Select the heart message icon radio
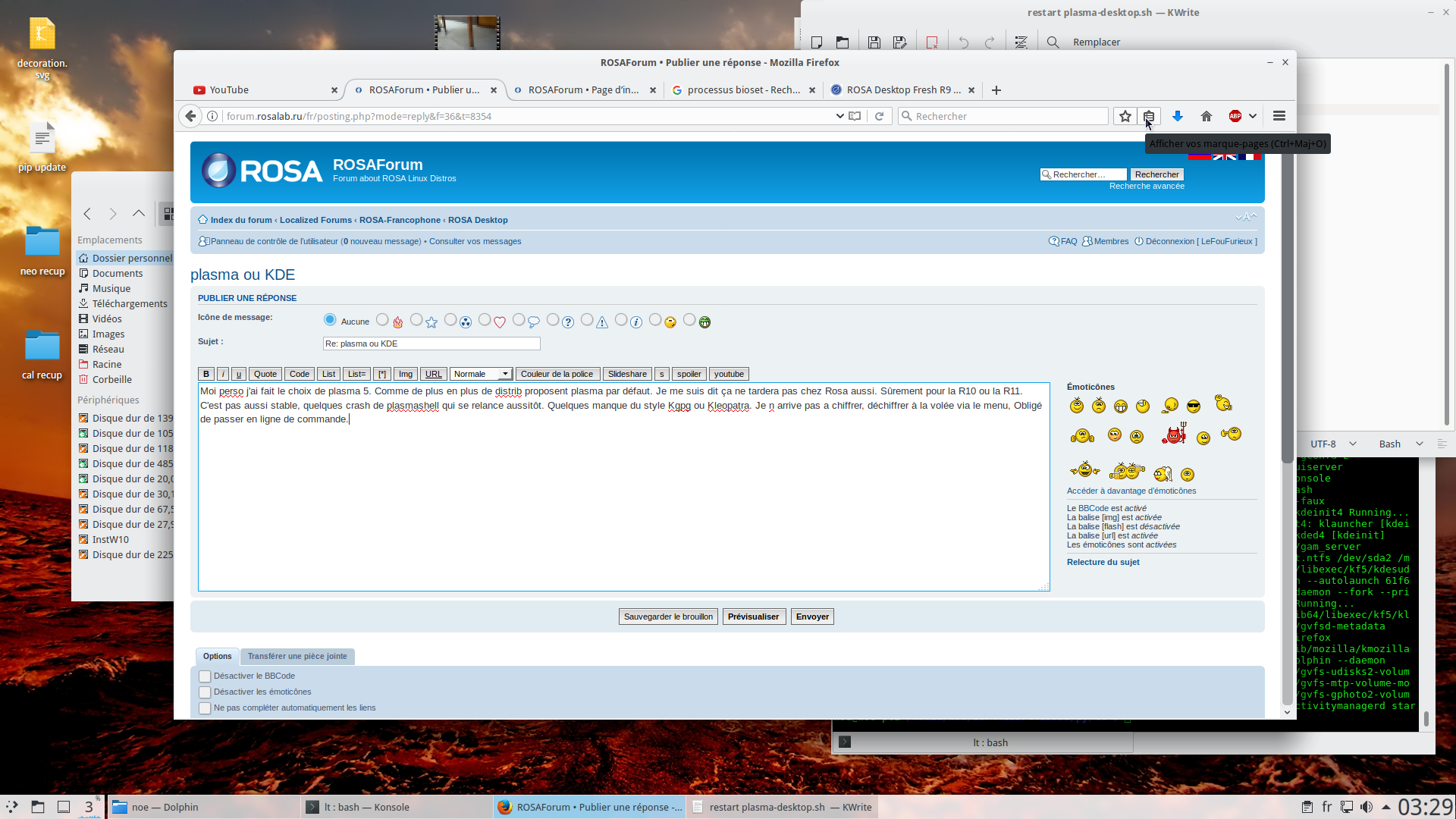The height and width of the screenshot is (819, 1456). click(485, 320)
